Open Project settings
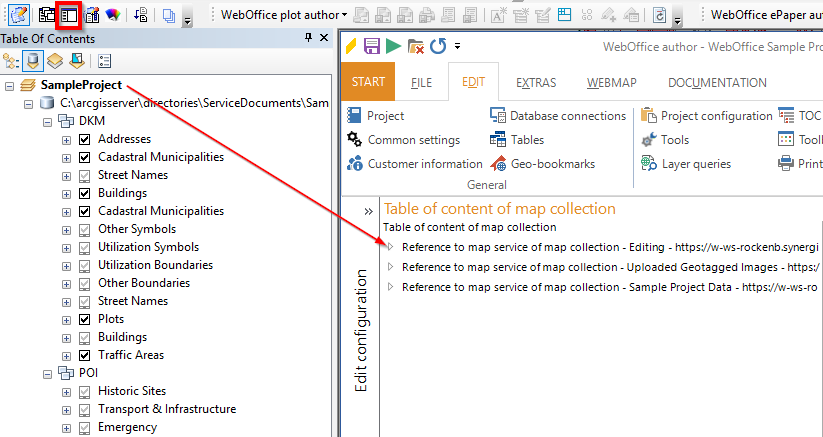 [x=376, y=116]
